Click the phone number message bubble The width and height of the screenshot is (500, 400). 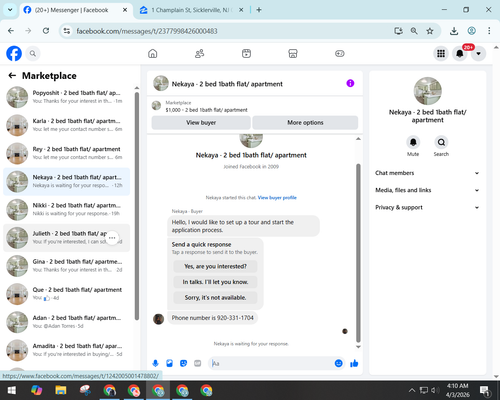tap(213, 318)
